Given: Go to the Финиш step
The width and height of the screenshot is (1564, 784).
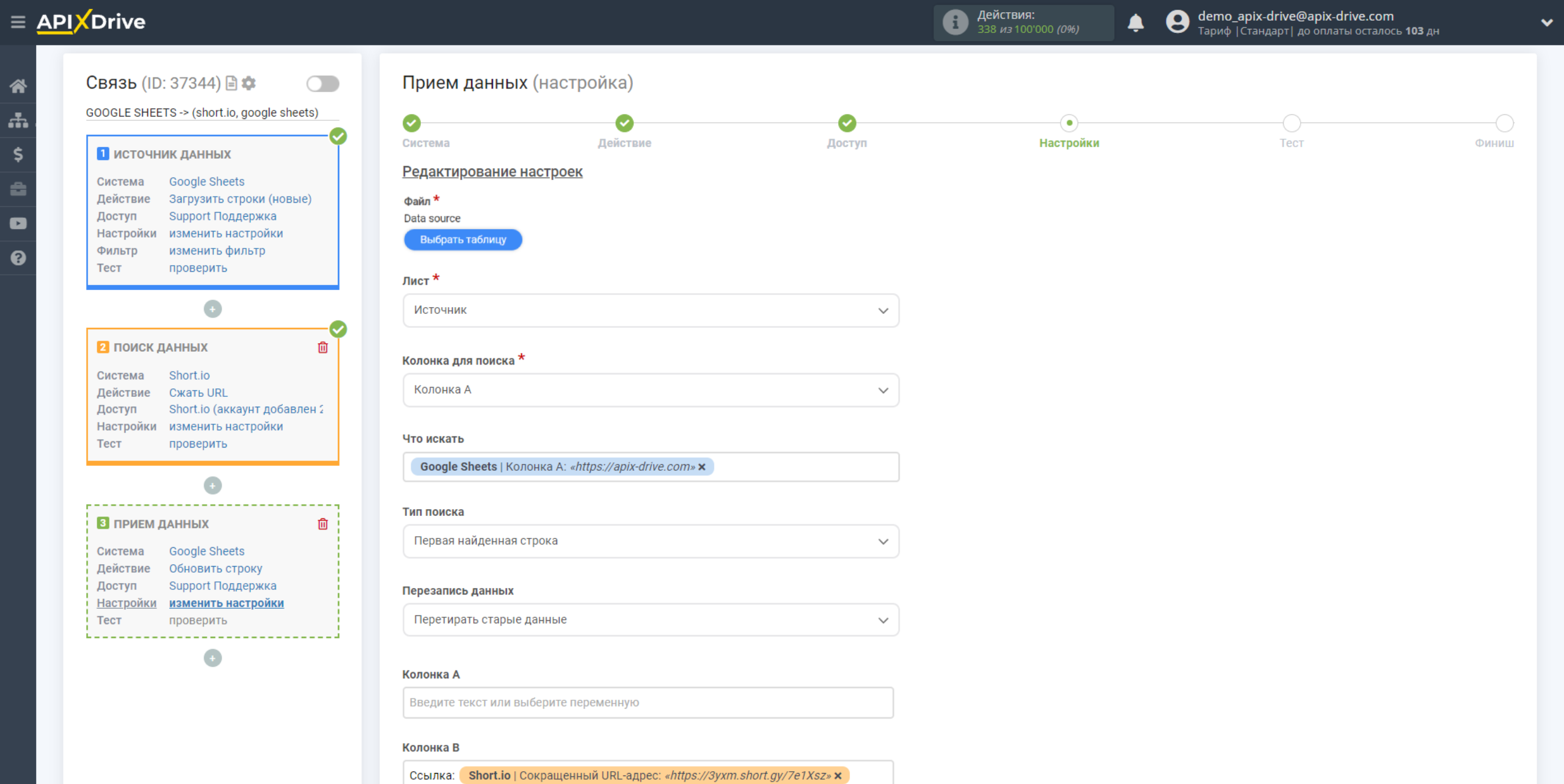Looking at the screenshot, I should [1504, 123].
